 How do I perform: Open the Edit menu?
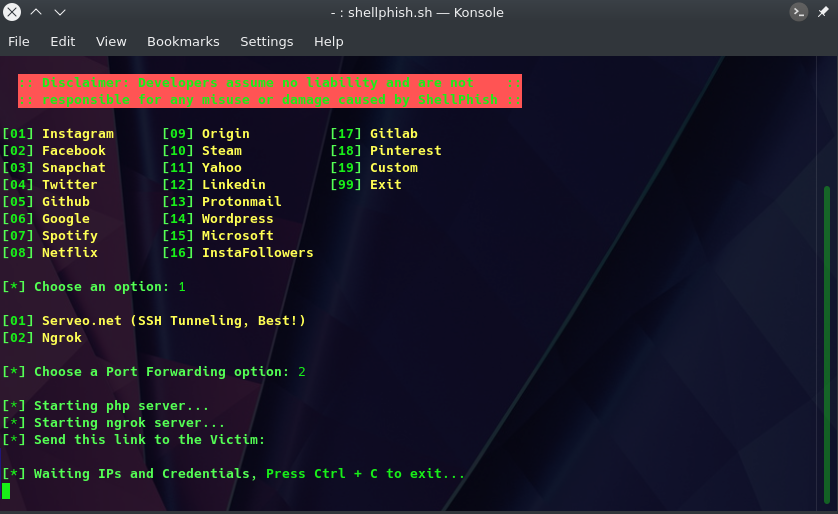[63, 42]
